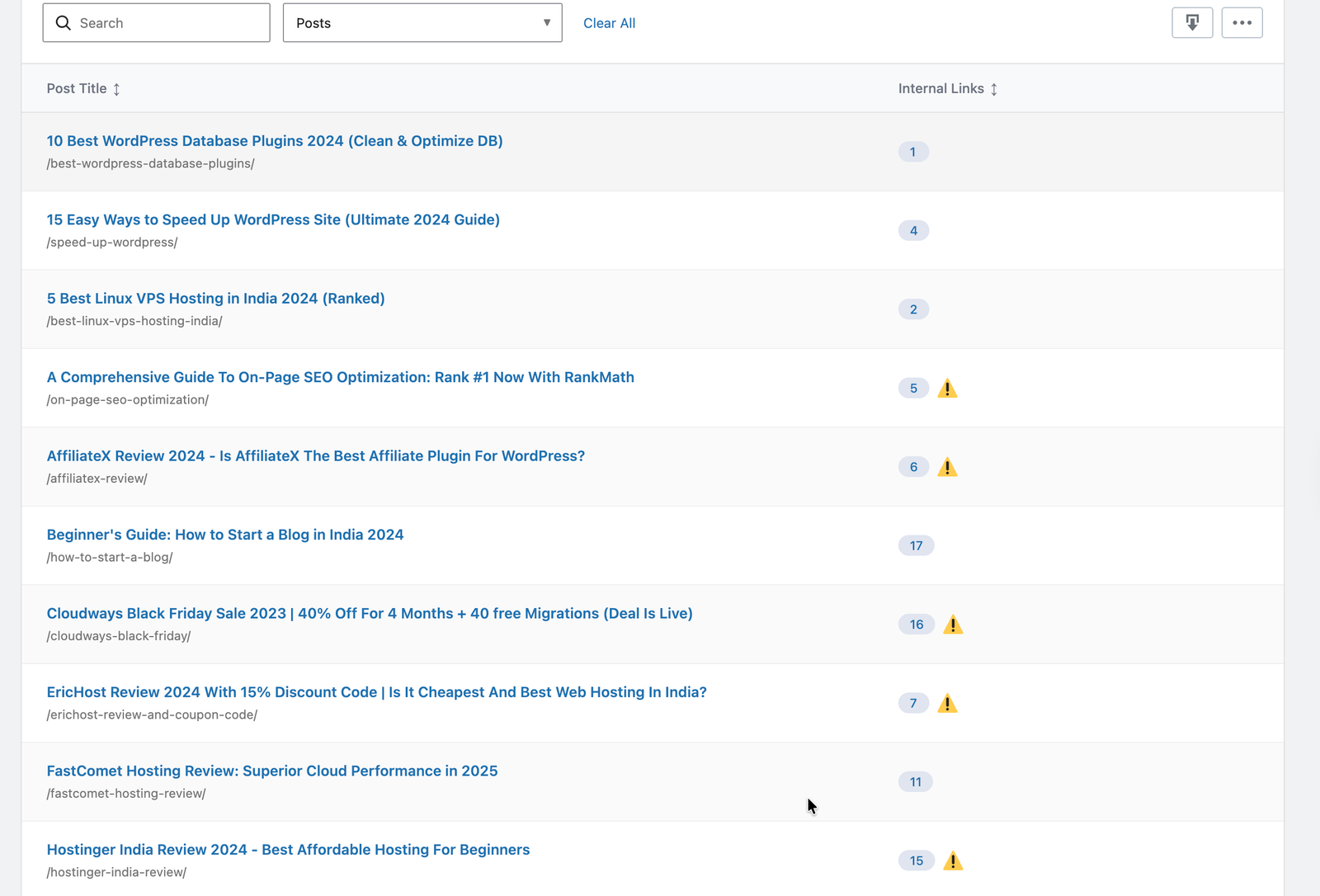Click the /cloudways-black-friday/ slug text
1320x896 pixels.
click(x=119, y=636)
